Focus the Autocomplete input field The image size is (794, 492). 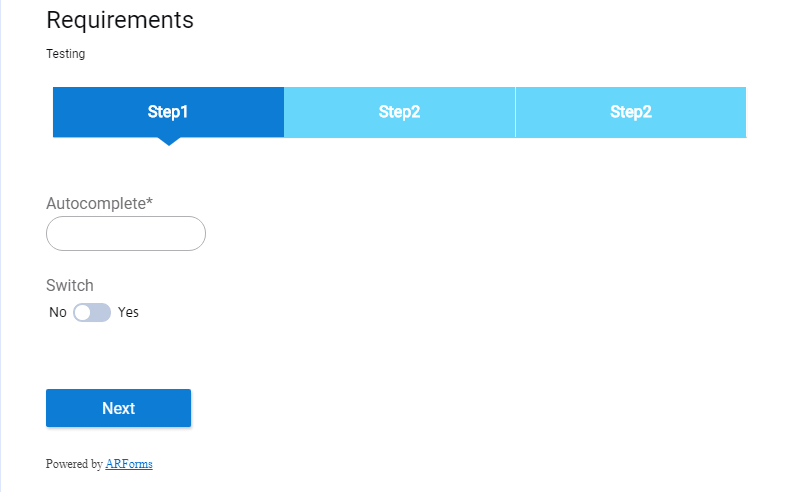(x=126, y=233)
